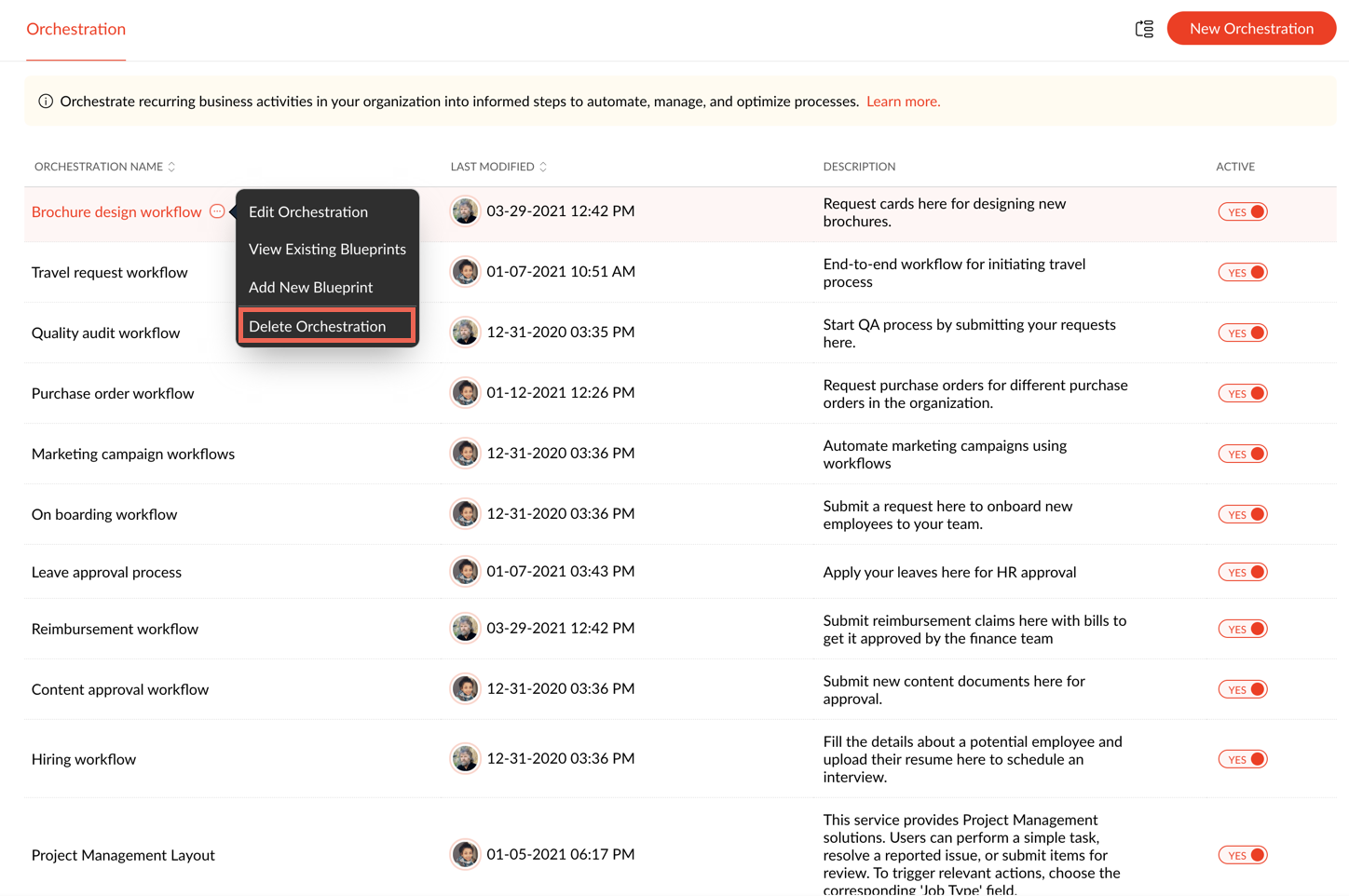The height and width of the screenshot is (896, 1349).
Task: Toggle active switch for Brochure design workflow
Action: [1243, 212]
